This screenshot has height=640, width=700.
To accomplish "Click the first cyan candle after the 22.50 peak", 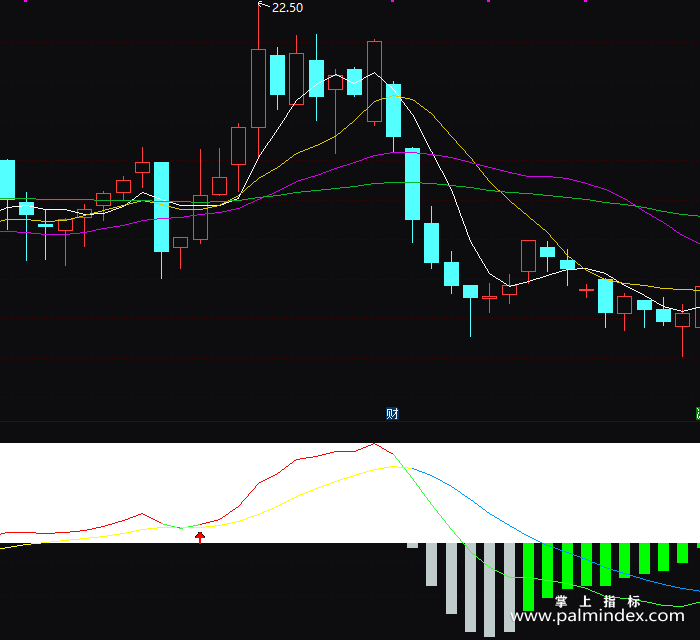I will point(278,75).
